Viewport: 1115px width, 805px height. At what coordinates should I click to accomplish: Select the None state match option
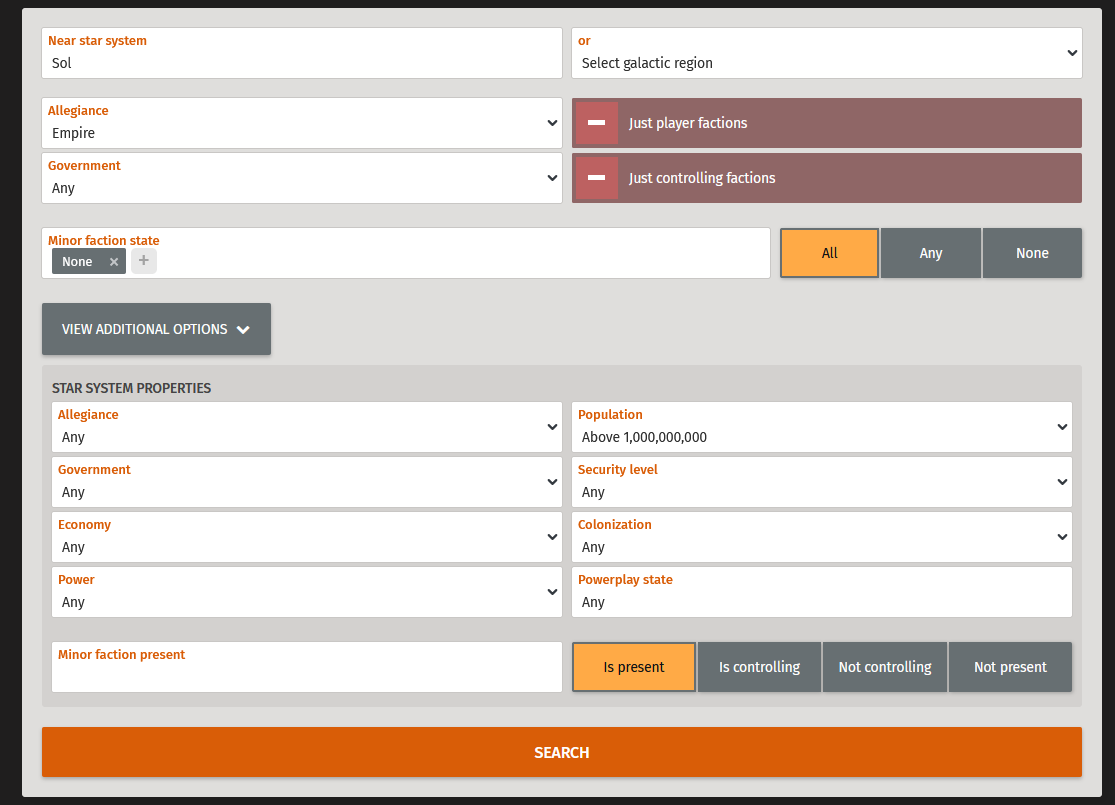click(x=1032, y=253)
